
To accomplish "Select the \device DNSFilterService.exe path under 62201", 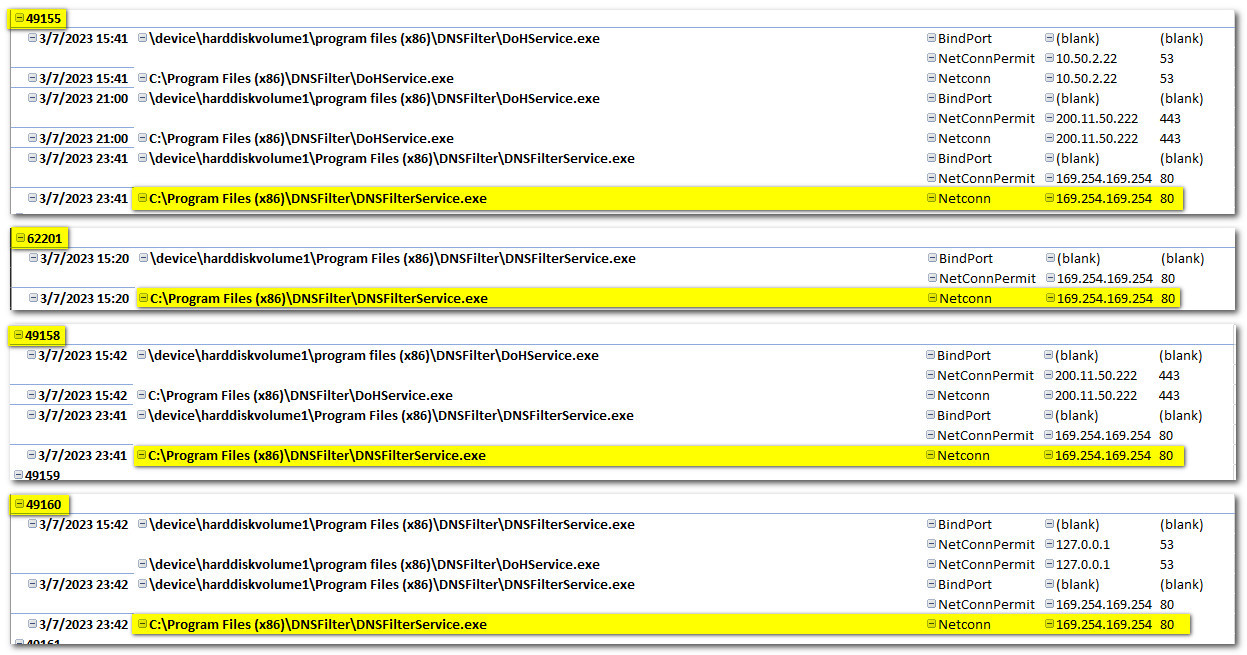I will tap(392, 258).
